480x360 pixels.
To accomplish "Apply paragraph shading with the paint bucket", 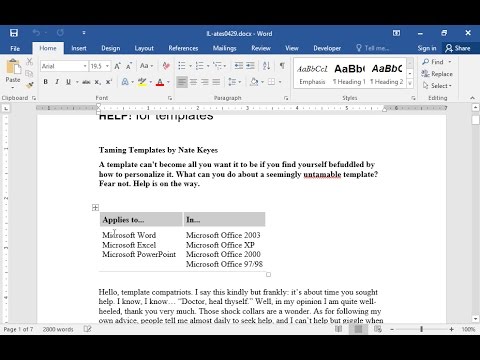I will click(254, 82).
